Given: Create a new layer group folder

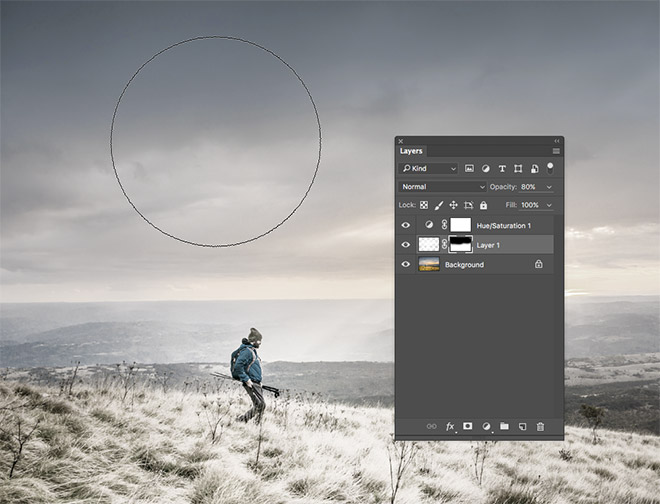Looking at the screenshot, I should point(504,426).
